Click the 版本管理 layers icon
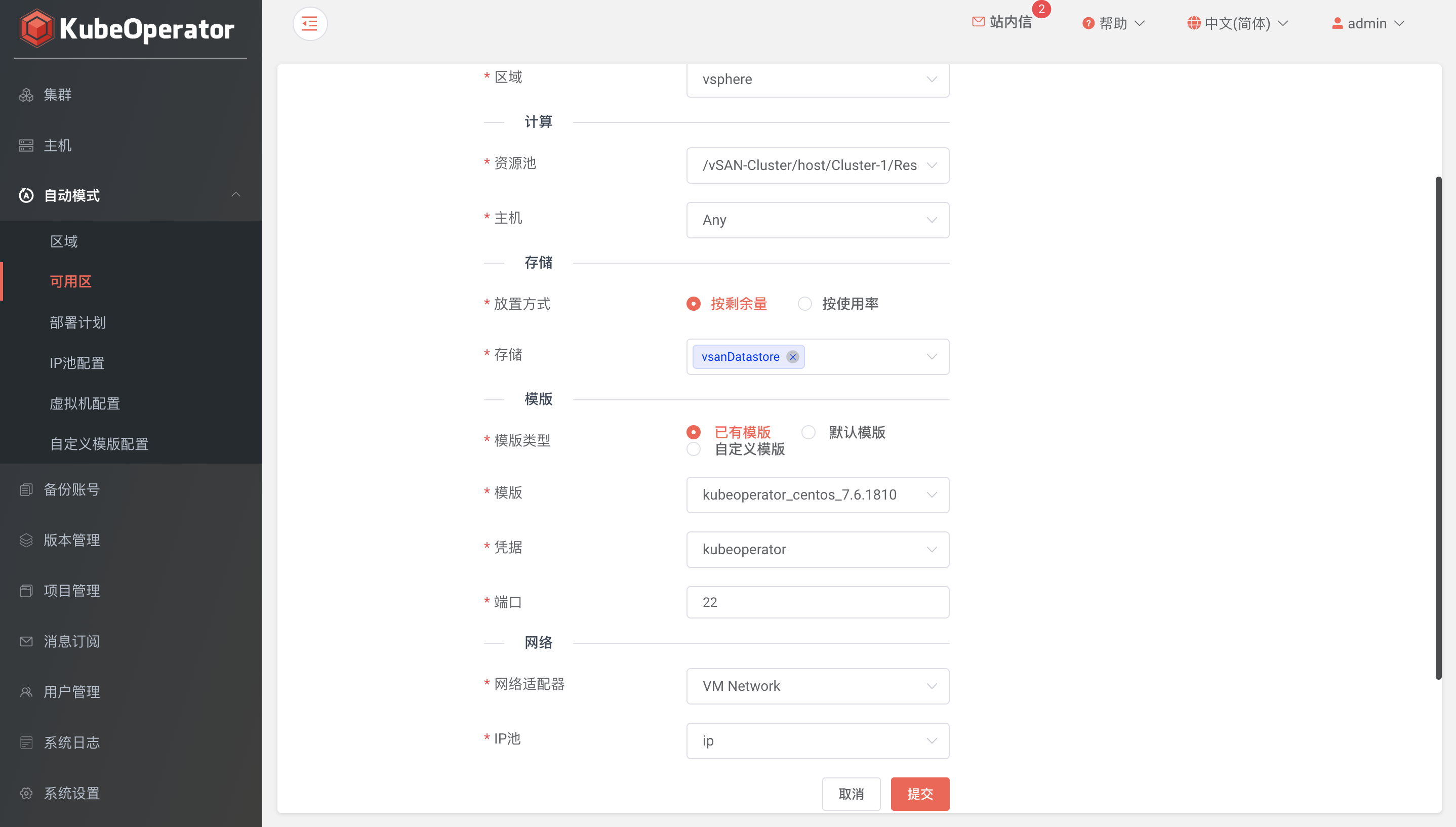This screenshot has width=1456, height=827. pos(26,540)
